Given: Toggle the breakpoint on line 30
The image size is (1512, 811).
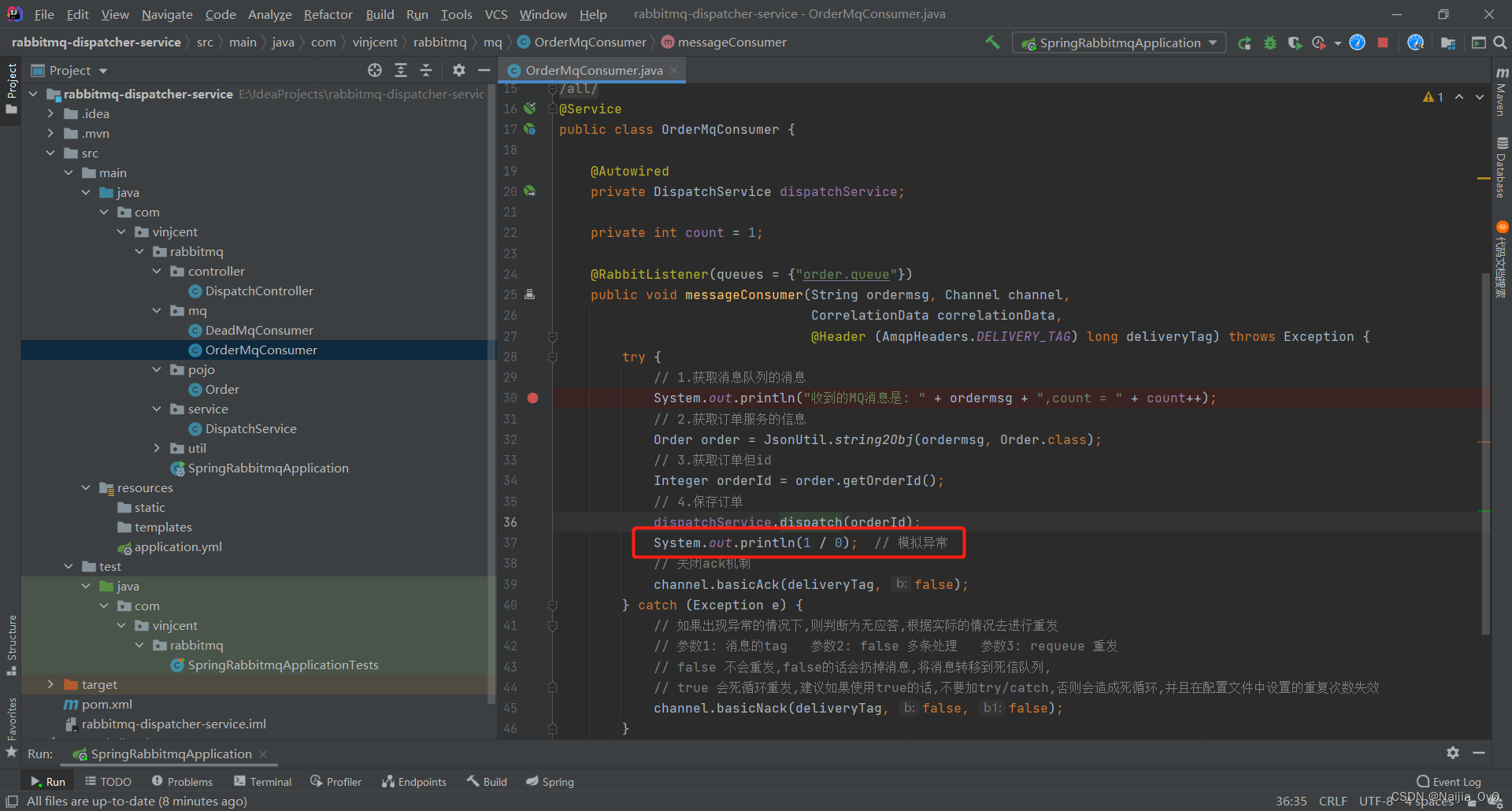Looking at the screenshot, I should pos(532,398).
